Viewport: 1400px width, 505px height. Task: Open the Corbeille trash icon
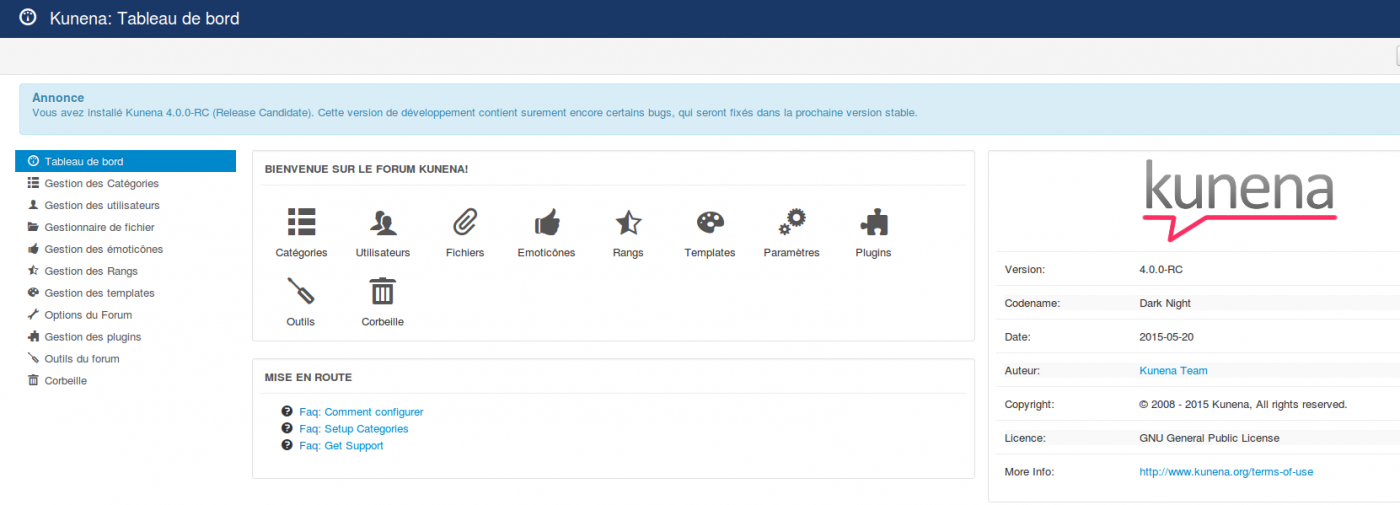(x=382, y=291)
